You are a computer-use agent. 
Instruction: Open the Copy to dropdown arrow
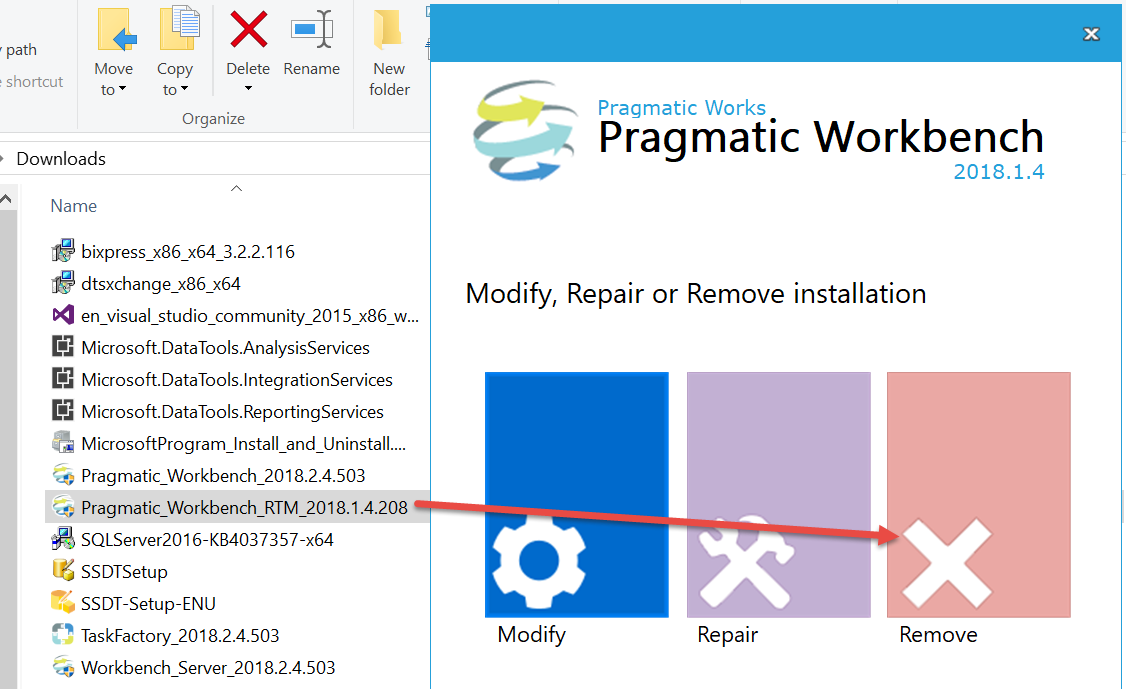(184, 90)
